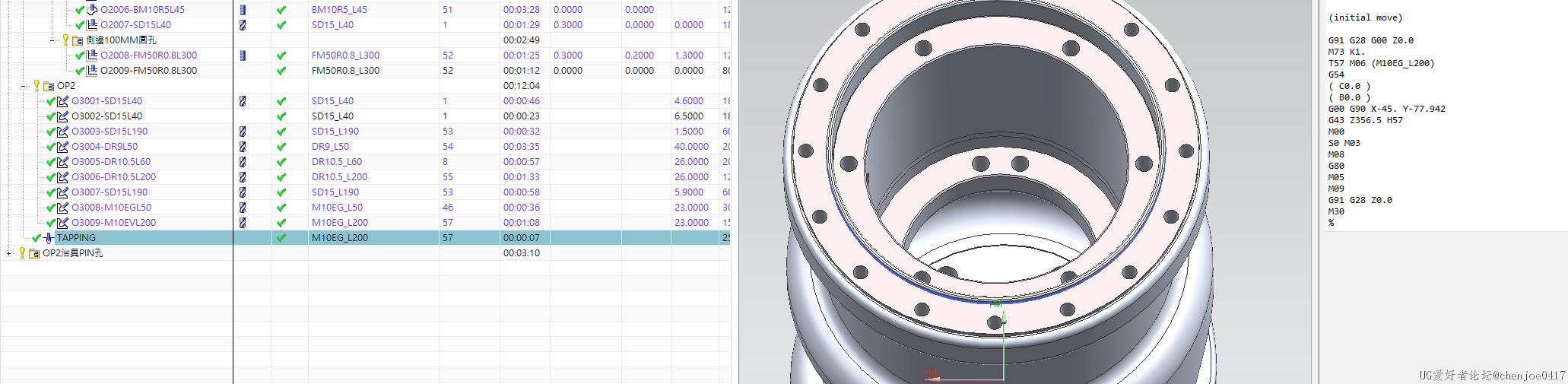The height and width of the screenshot is (384, 1568).
Task: Click toolpath icon in O3003-SD15L190 row
Action: point(243,132)
